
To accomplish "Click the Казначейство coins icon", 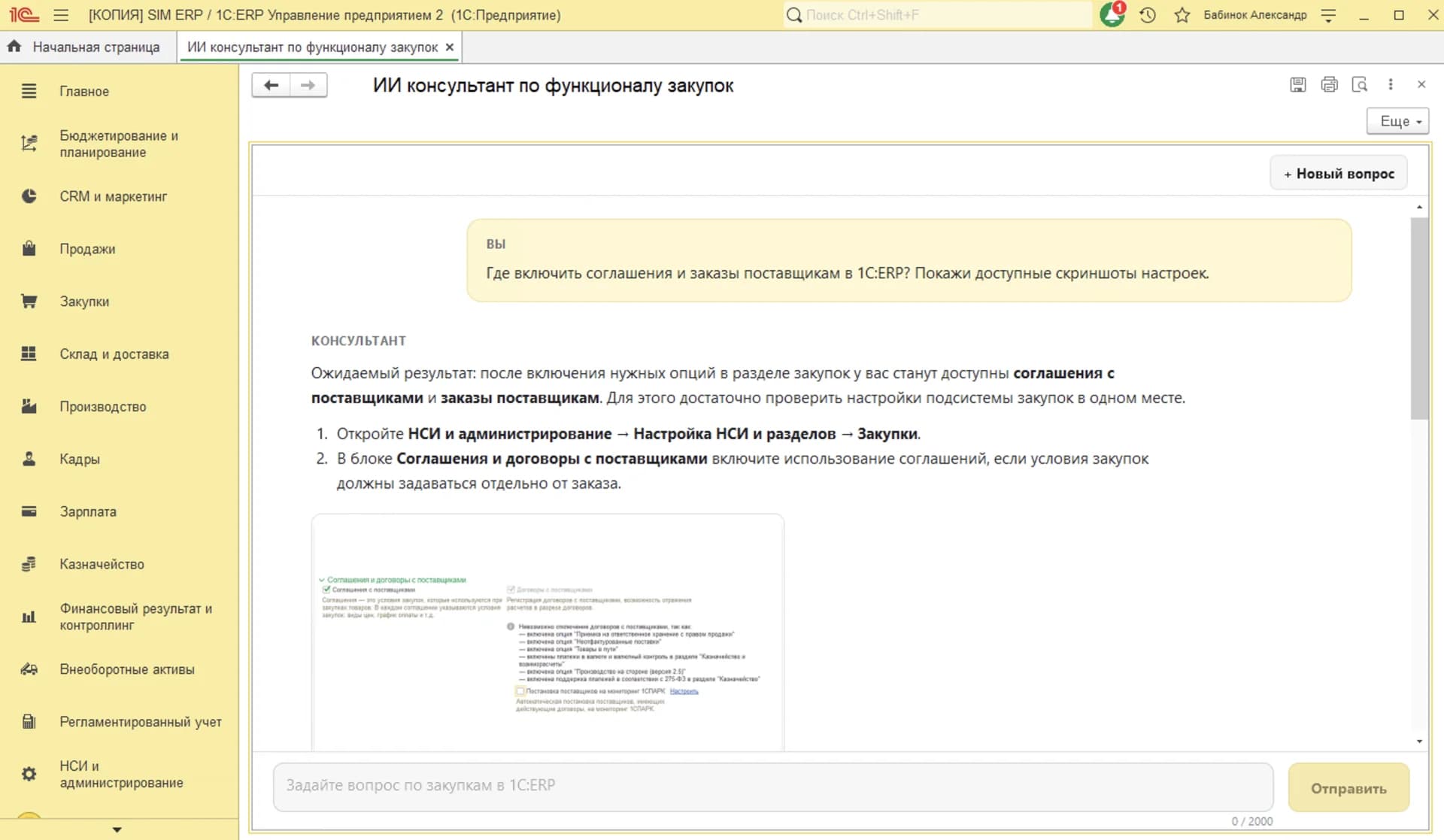I will (x=29, y=564).
